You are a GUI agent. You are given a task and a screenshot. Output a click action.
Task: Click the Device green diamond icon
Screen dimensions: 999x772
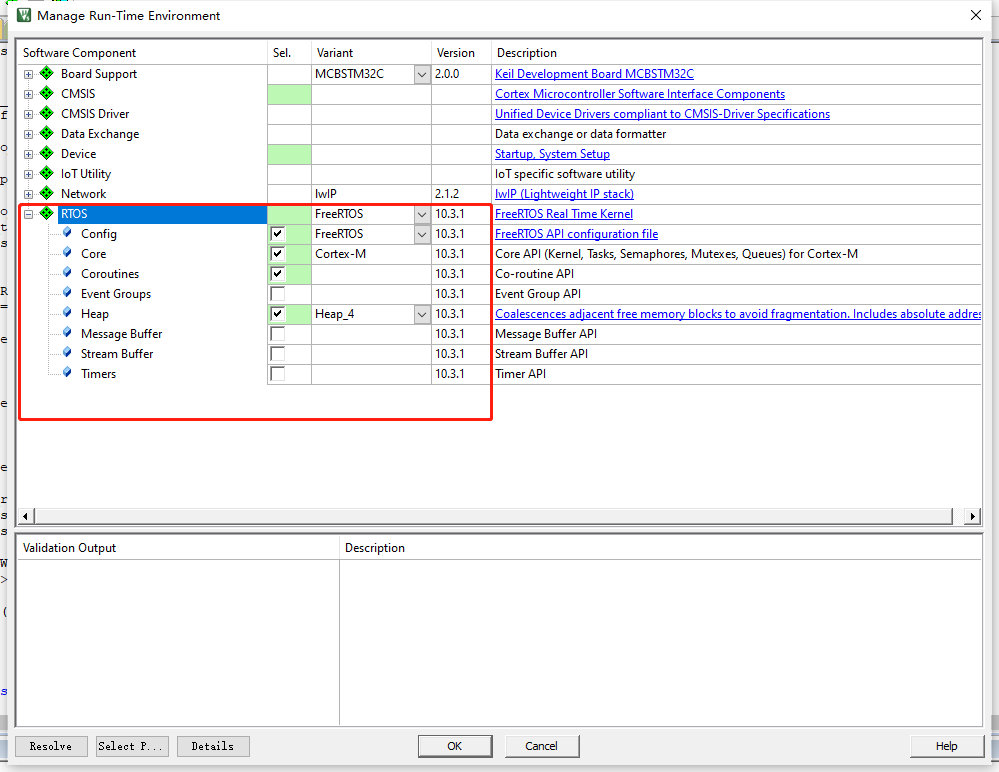coord(47,154)
